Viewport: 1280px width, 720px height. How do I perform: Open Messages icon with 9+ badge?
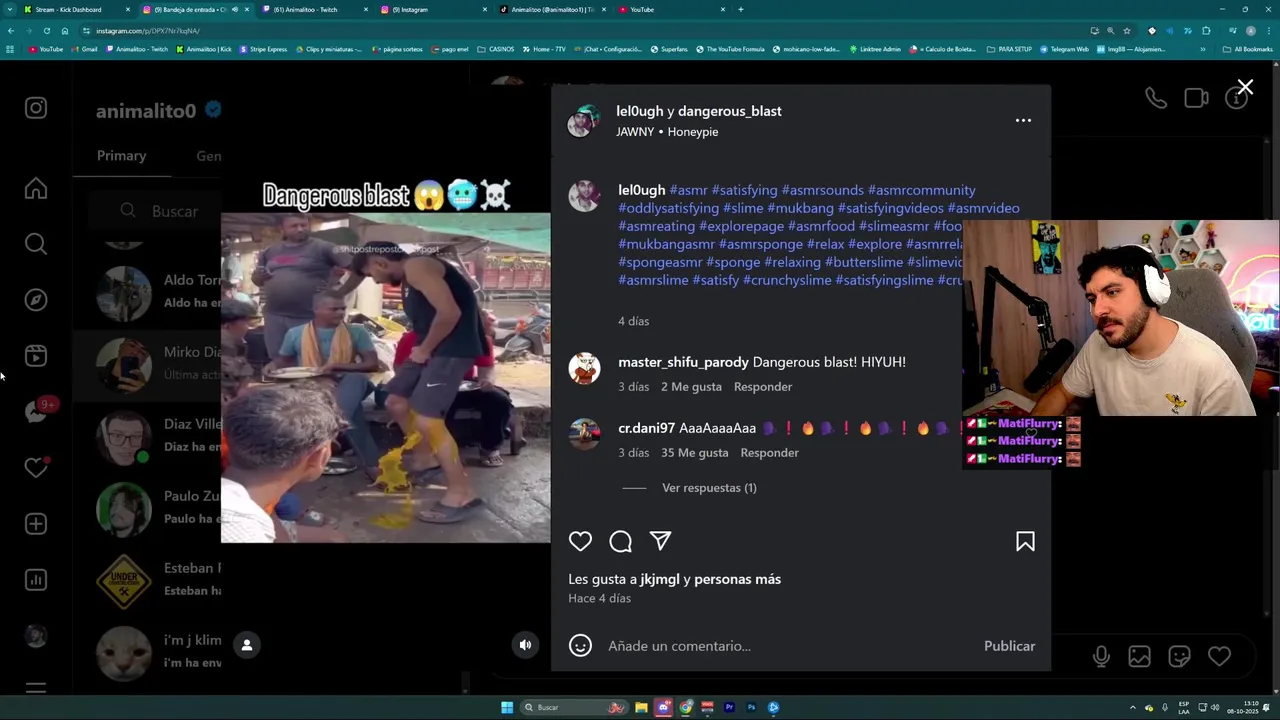(38, 411)
